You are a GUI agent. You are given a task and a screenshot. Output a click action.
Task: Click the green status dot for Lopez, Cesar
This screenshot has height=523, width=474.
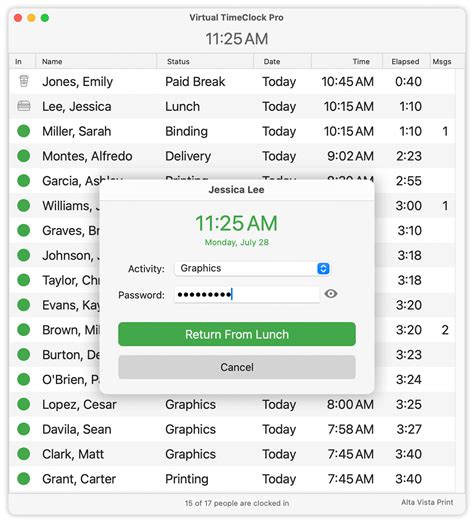pyautogui.click(x=24, y=404)
